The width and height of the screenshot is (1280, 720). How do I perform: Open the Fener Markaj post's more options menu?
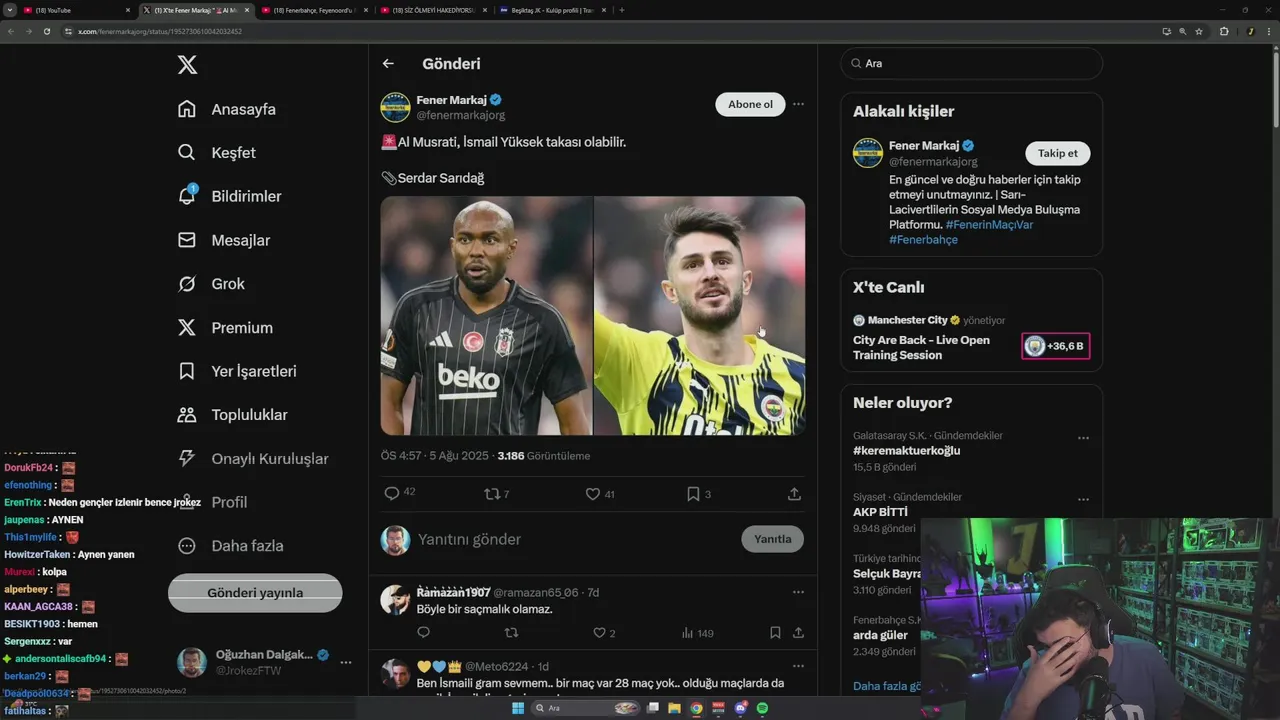click(798, 104)
